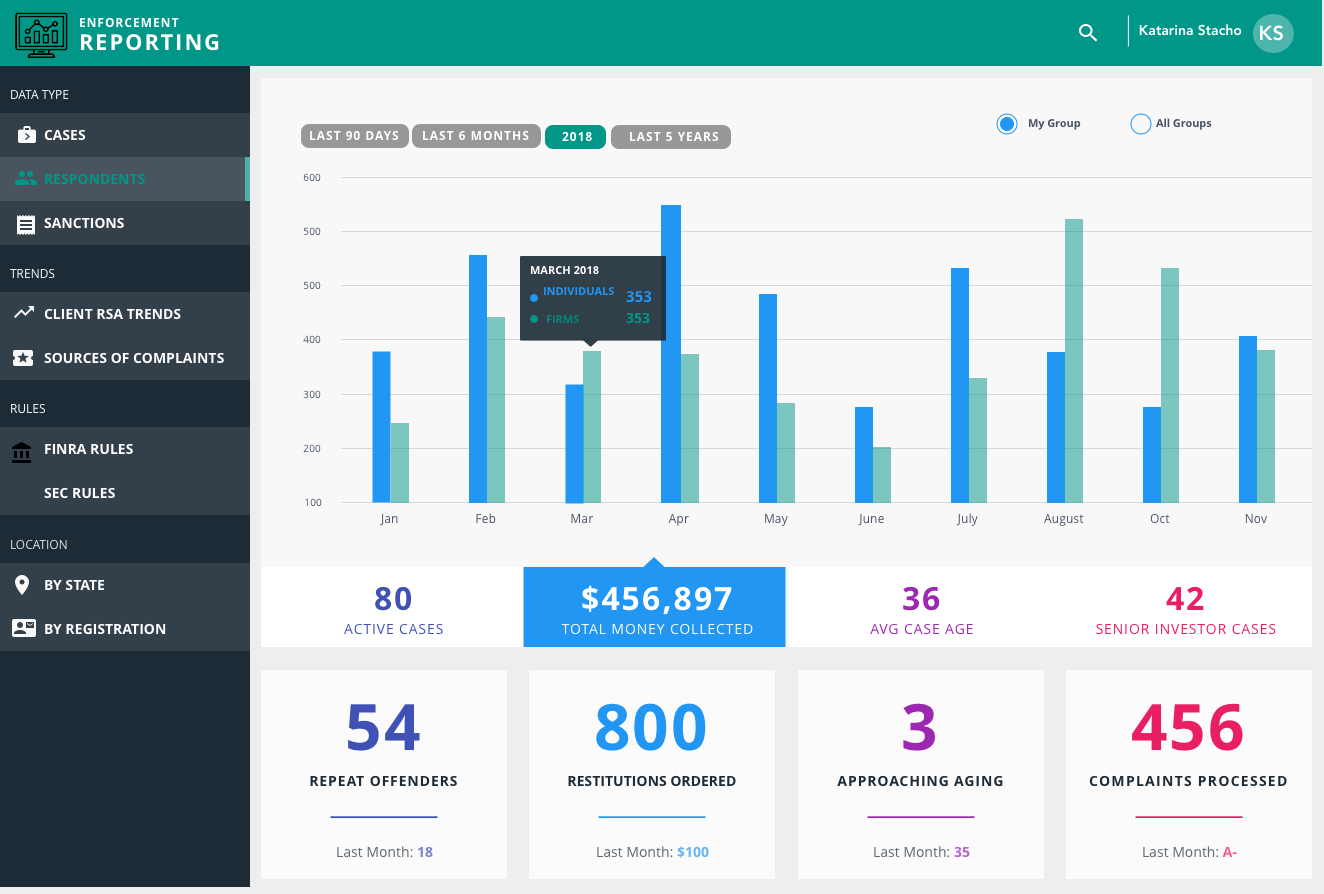
Task: Click the Cases briefcase icon
Action: (25, 135)
